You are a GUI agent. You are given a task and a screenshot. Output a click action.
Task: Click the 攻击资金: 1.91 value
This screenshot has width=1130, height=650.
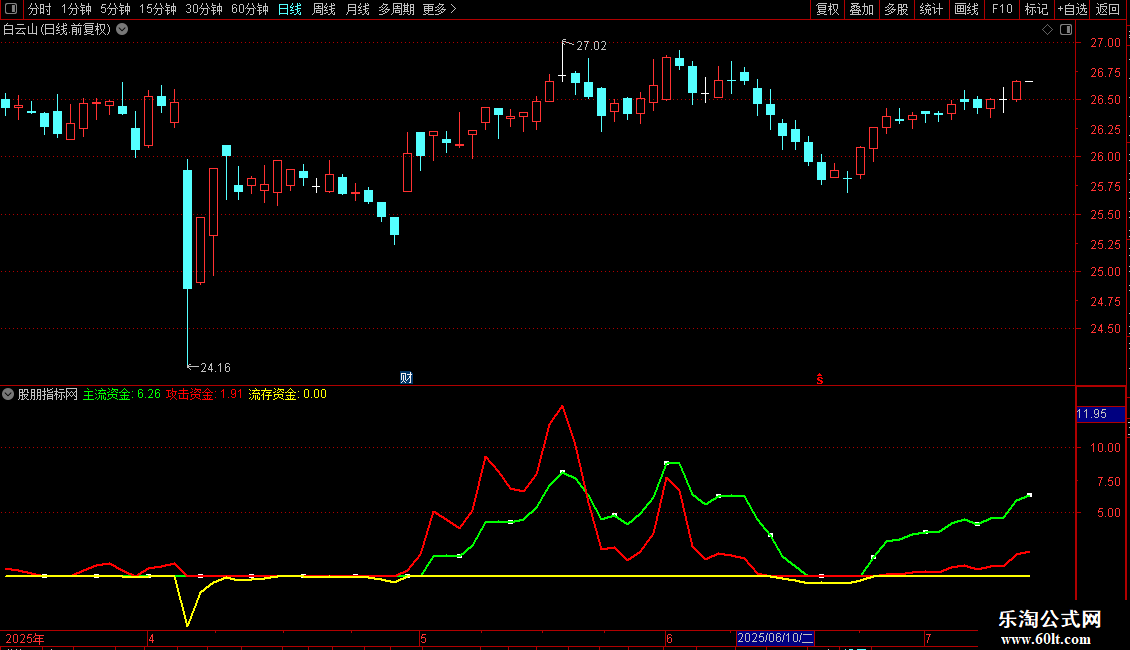205,394
